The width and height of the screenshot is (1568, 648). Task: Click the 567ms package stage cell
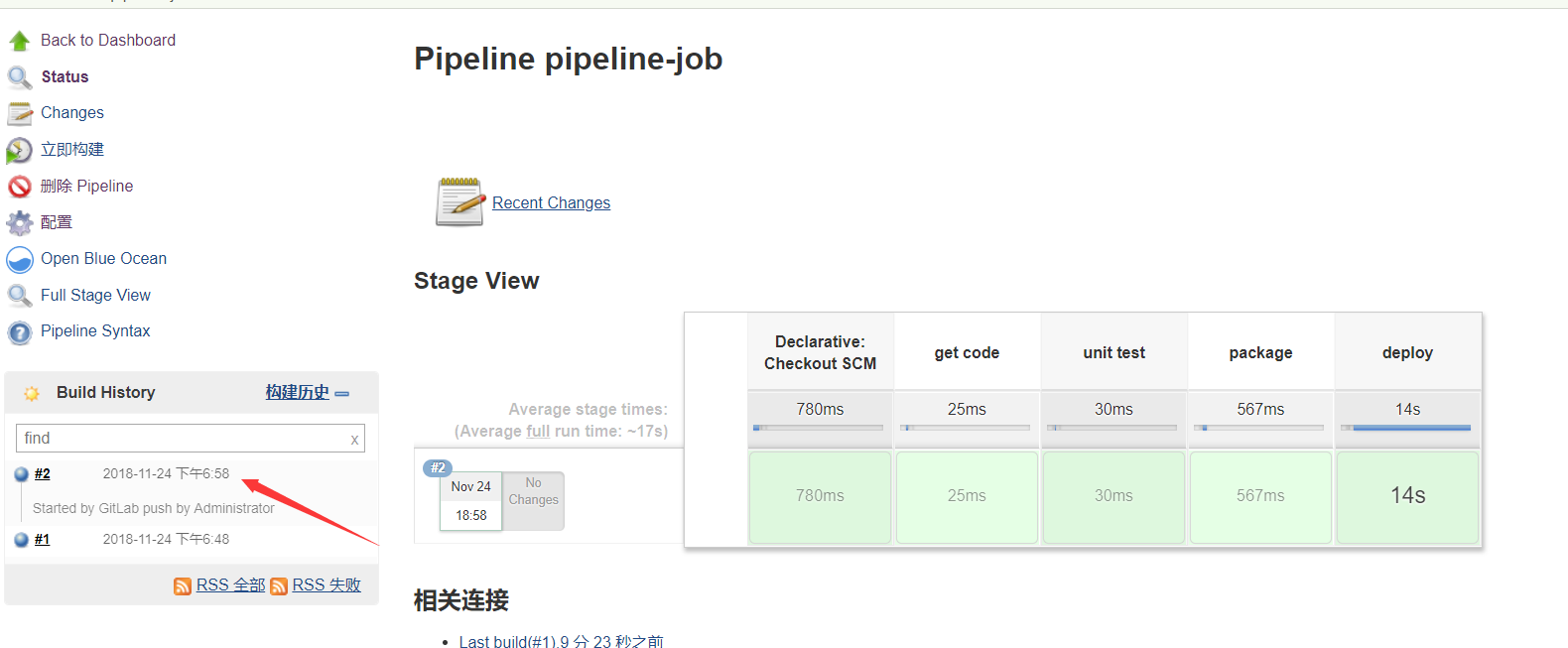[x=1260, y=497]
